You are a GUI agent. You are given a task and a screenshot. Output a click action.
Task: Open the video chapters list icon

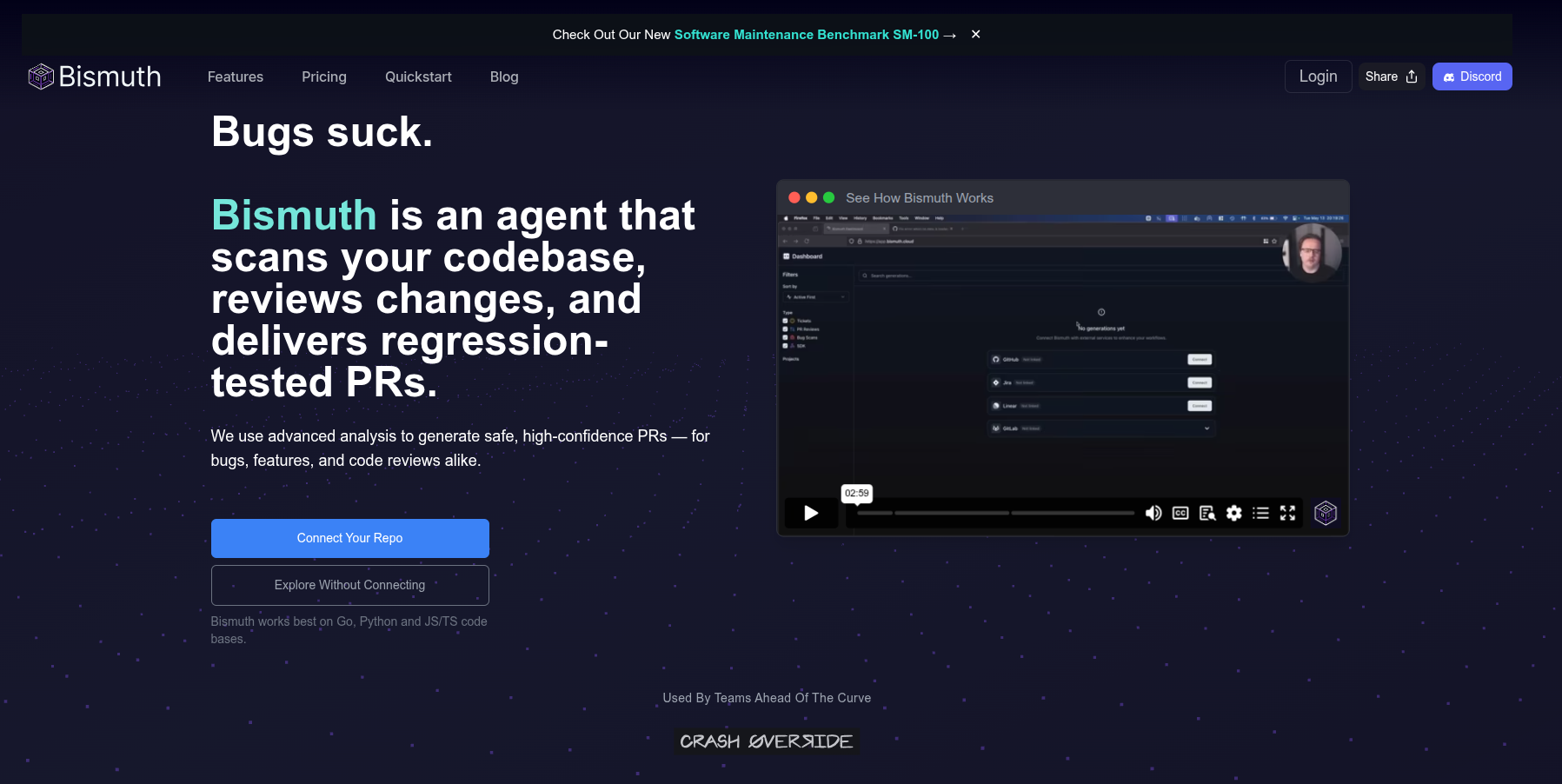pos(1261,513)
